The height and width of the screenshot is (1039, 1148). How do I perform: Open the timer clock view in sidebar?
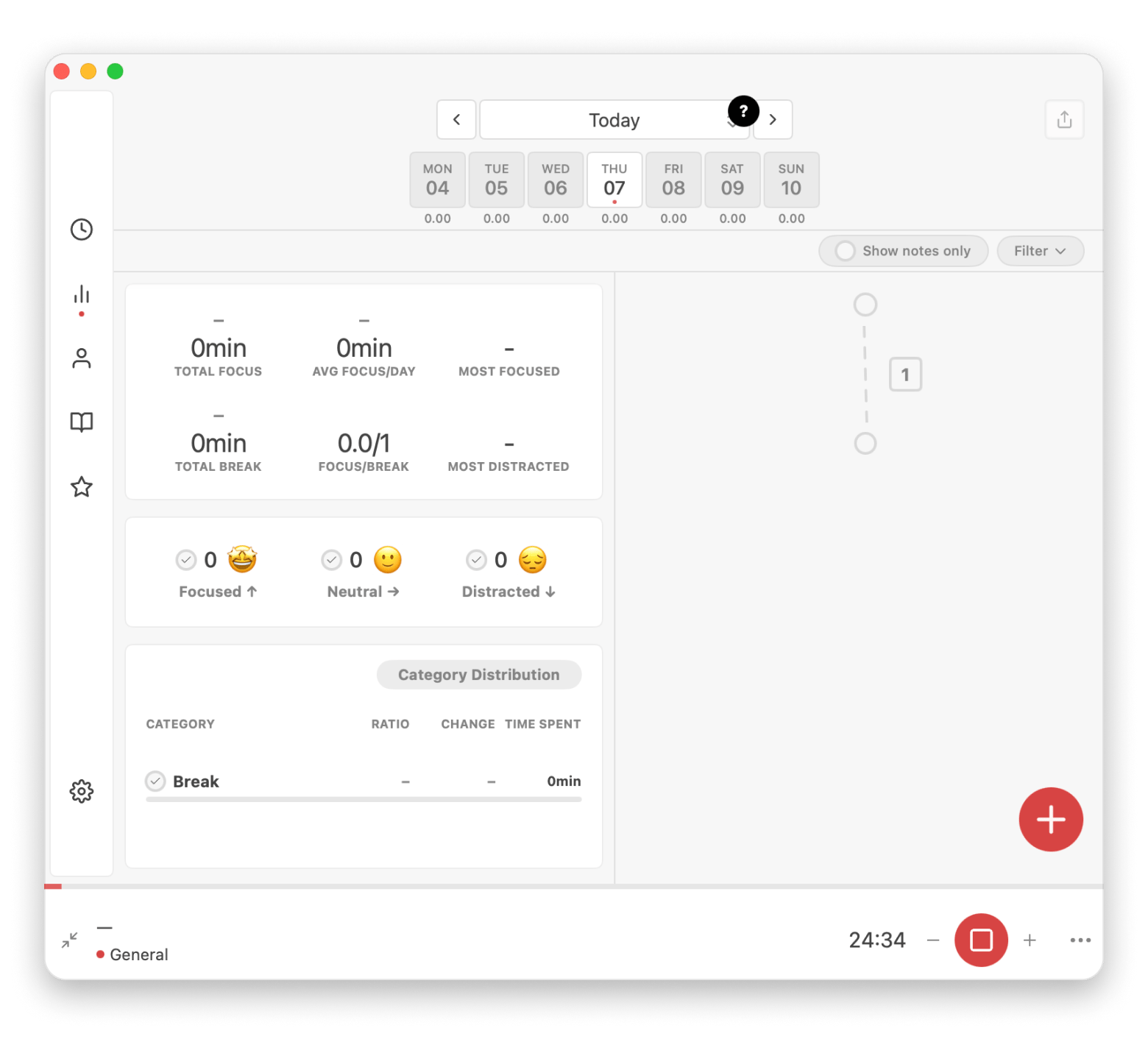pos(82,230)
